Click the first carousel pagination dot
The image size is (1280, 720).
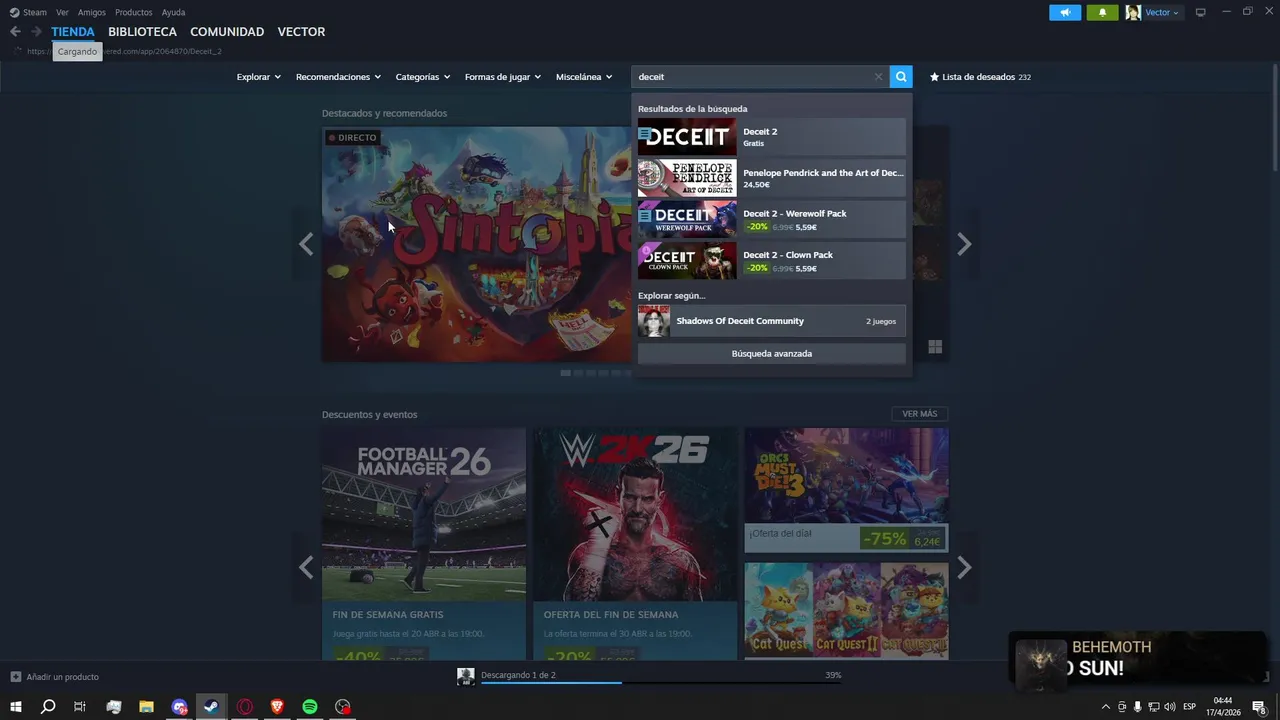[566, 373]
